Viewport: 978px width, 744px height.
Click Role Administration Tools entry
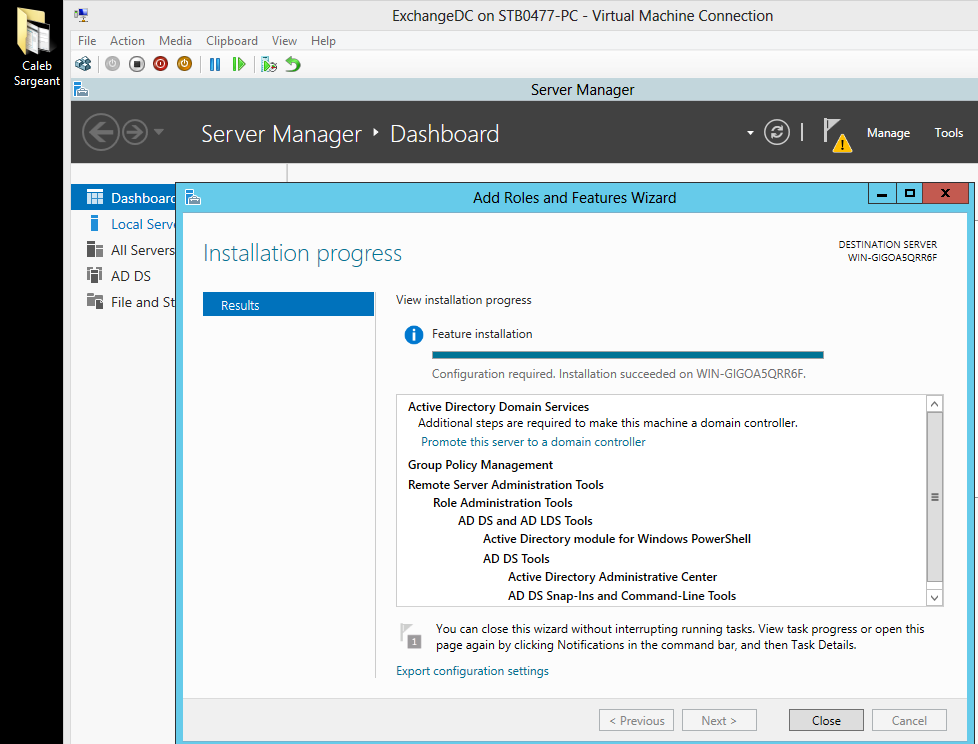point(502,503)
